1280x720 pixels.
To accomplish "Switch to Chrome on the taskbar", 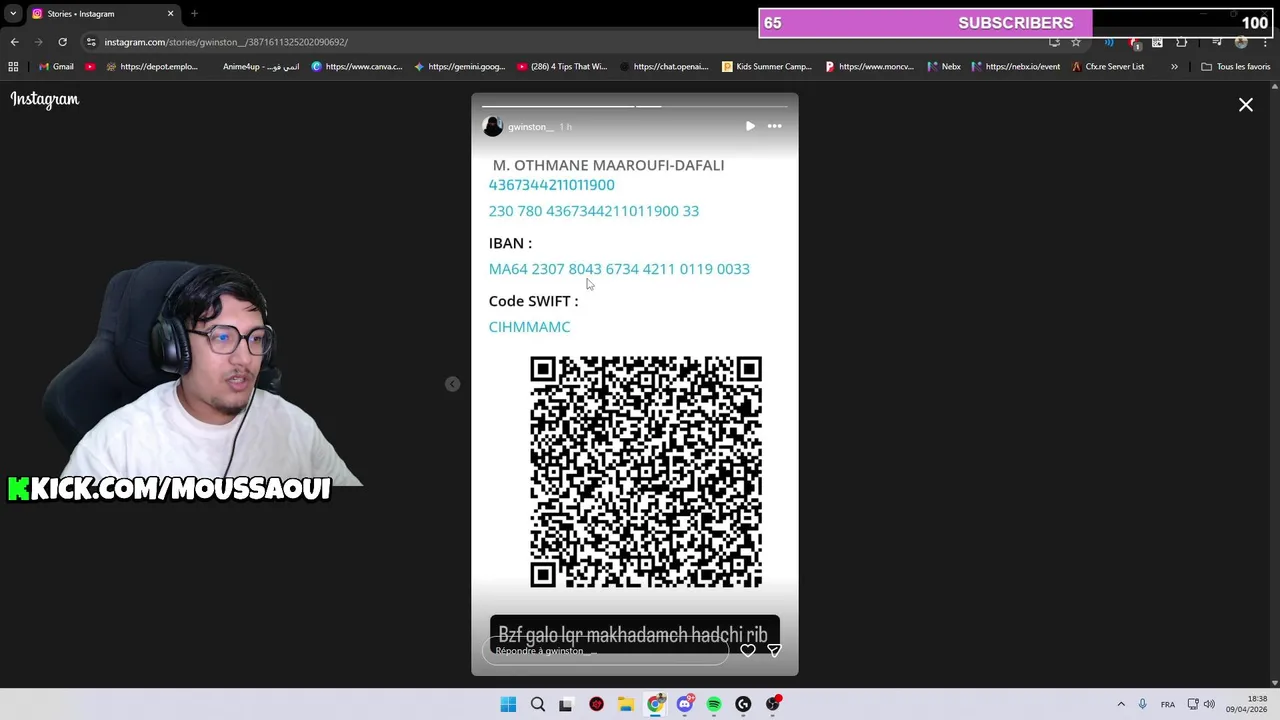I will [x=655, y=704].
